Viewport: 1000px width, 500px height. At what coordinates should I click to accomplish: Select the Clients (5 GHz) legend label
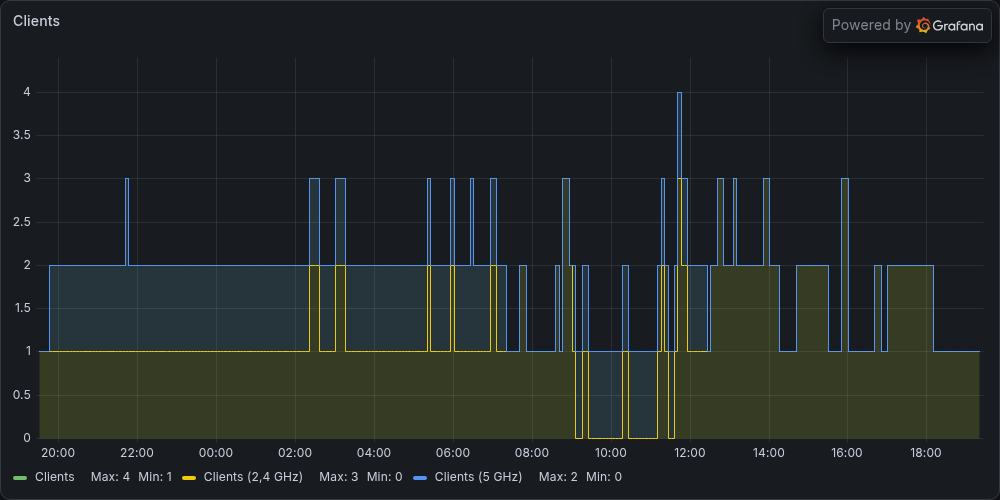478,477
